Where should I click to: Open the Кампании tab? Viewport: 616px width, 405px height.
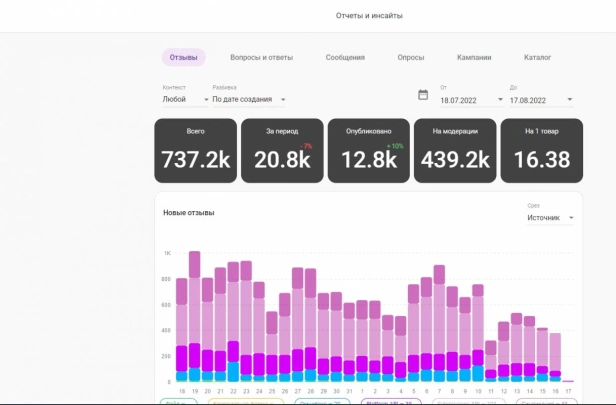point(474,57)
